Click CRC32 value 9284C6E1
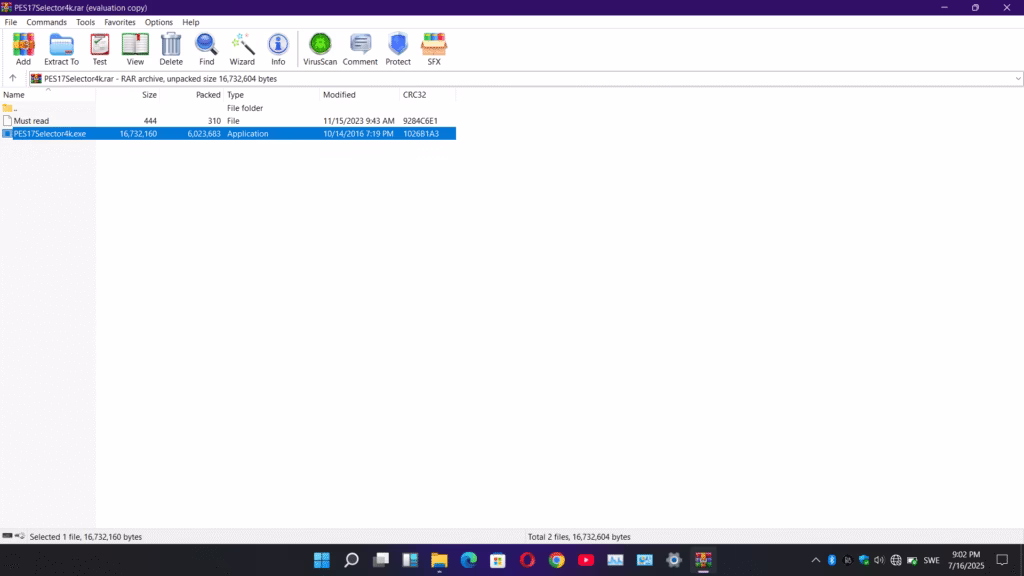This screenshot has width=1024, height=576. click(421, 121)
